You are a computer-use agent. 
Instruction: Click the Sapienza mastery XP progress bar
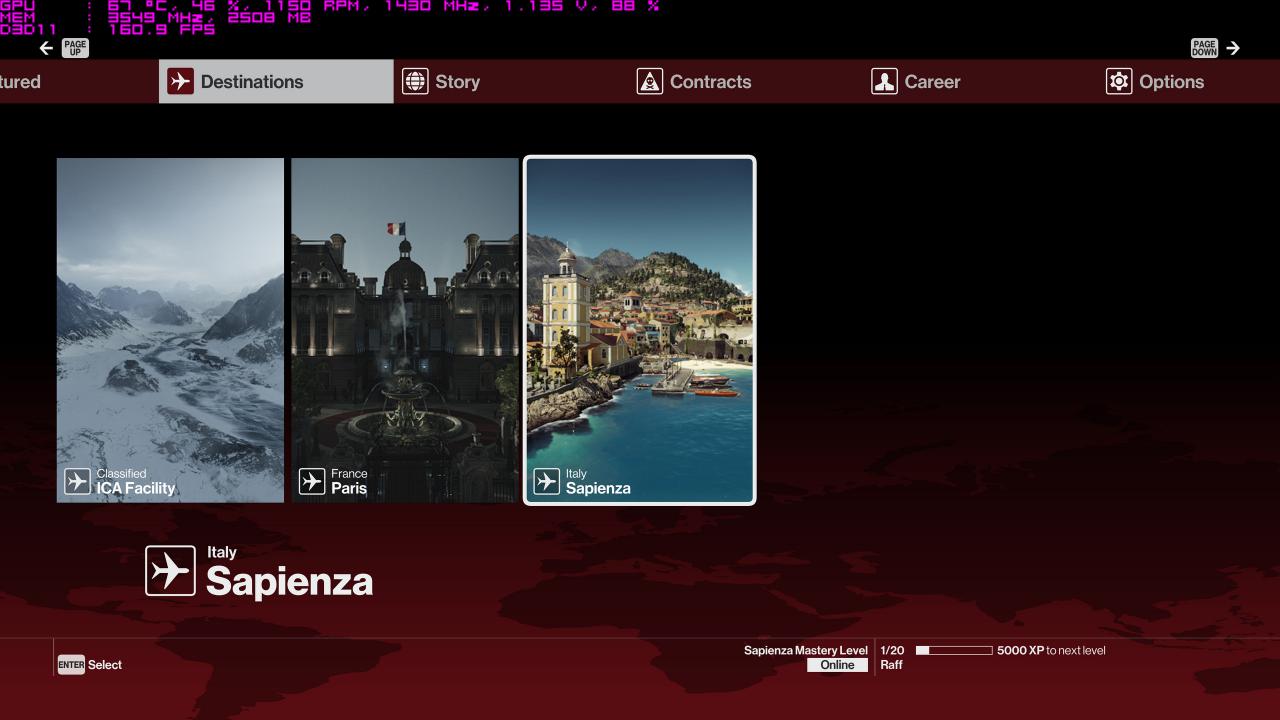point(954,650)
